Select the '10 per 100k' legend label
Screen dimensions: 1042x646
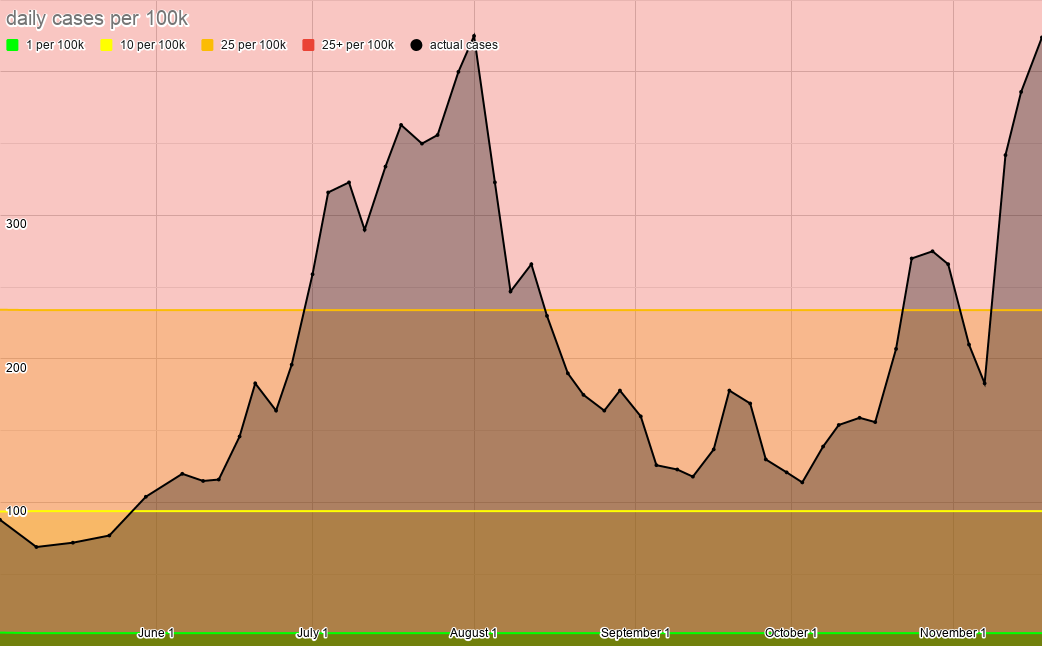pos(153,45)
